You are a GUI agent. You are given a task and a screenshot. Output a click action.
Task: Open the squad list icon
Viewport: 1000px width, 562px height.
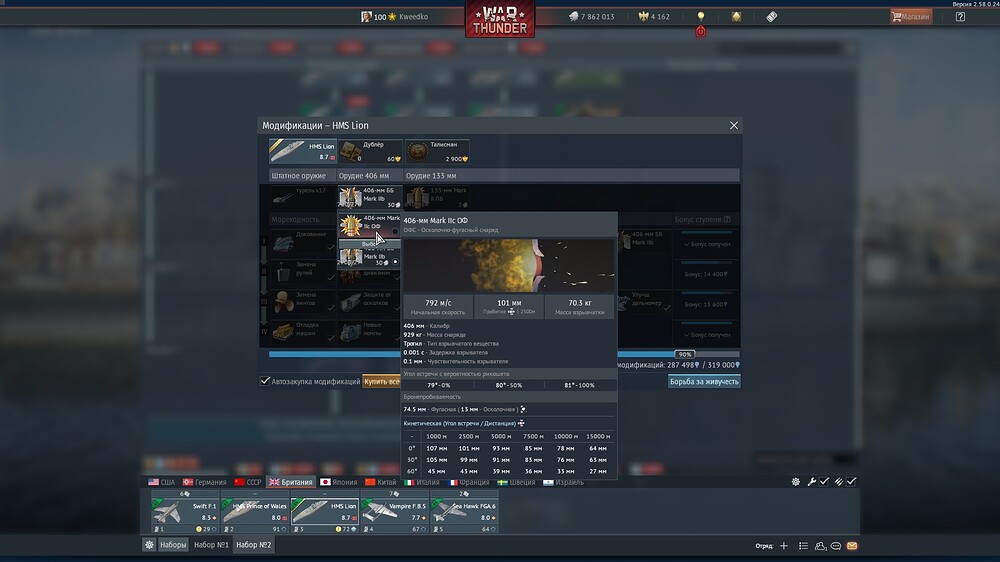click(803, 546)
